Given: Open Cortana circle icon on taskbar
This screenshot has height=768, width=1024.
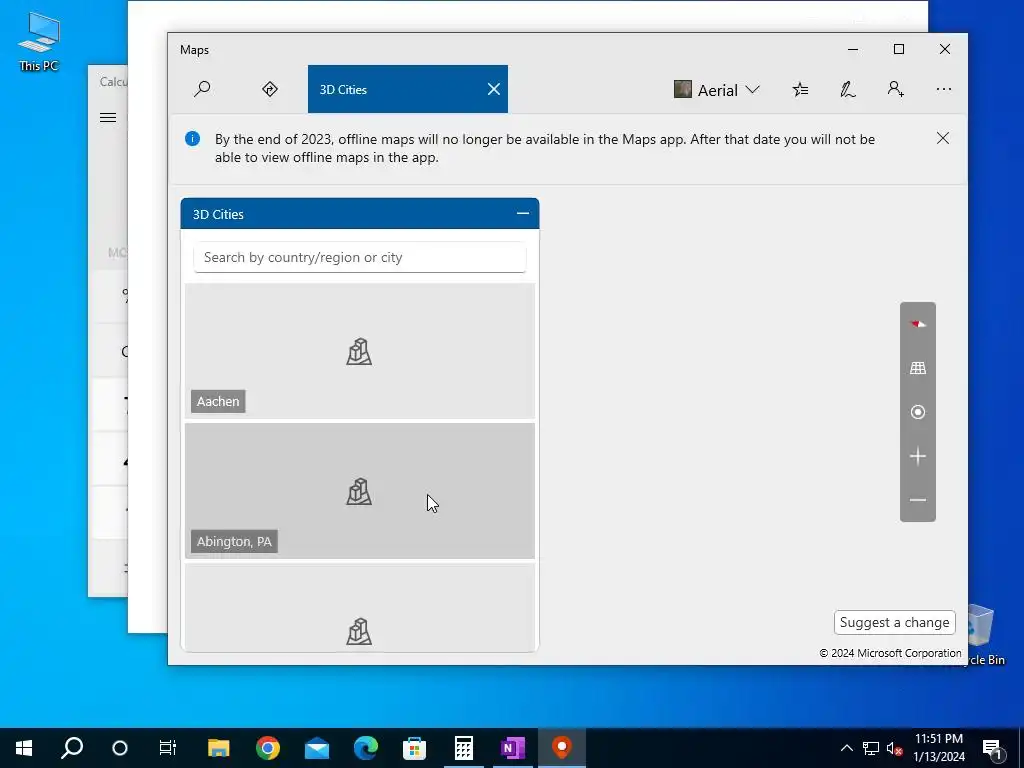Looking at the screenshot, I should tap(120, 748).
